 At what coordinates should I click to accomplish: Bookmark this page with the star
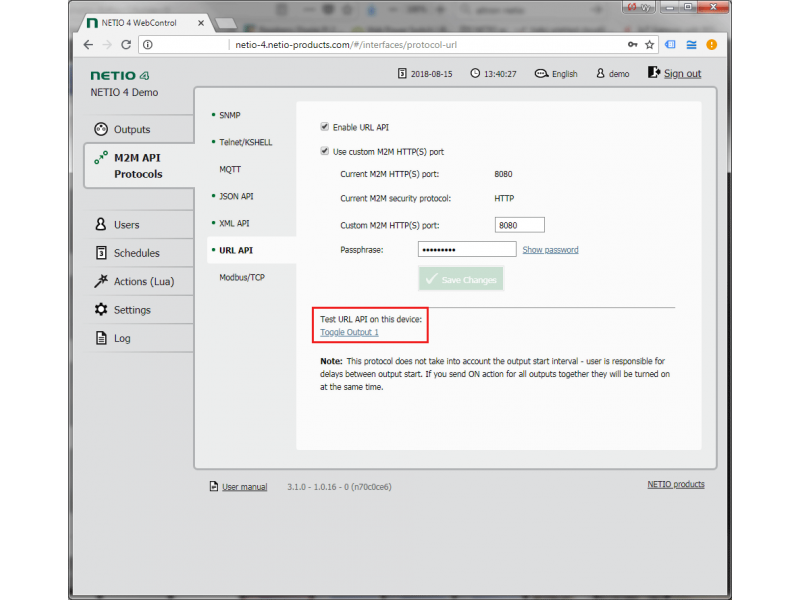(649, 45)
